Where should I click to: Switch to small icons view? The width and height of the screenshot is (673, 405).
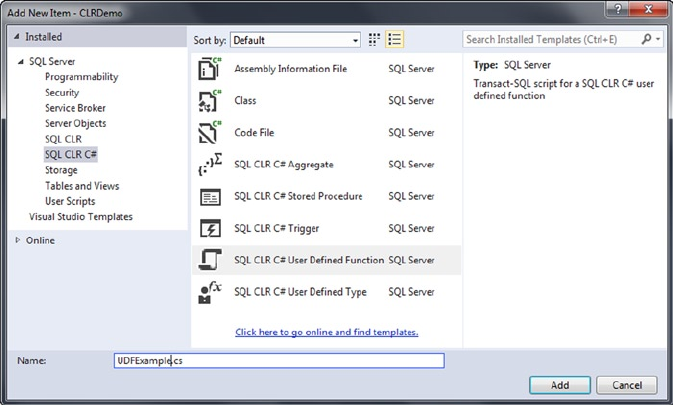click(375, 40)
